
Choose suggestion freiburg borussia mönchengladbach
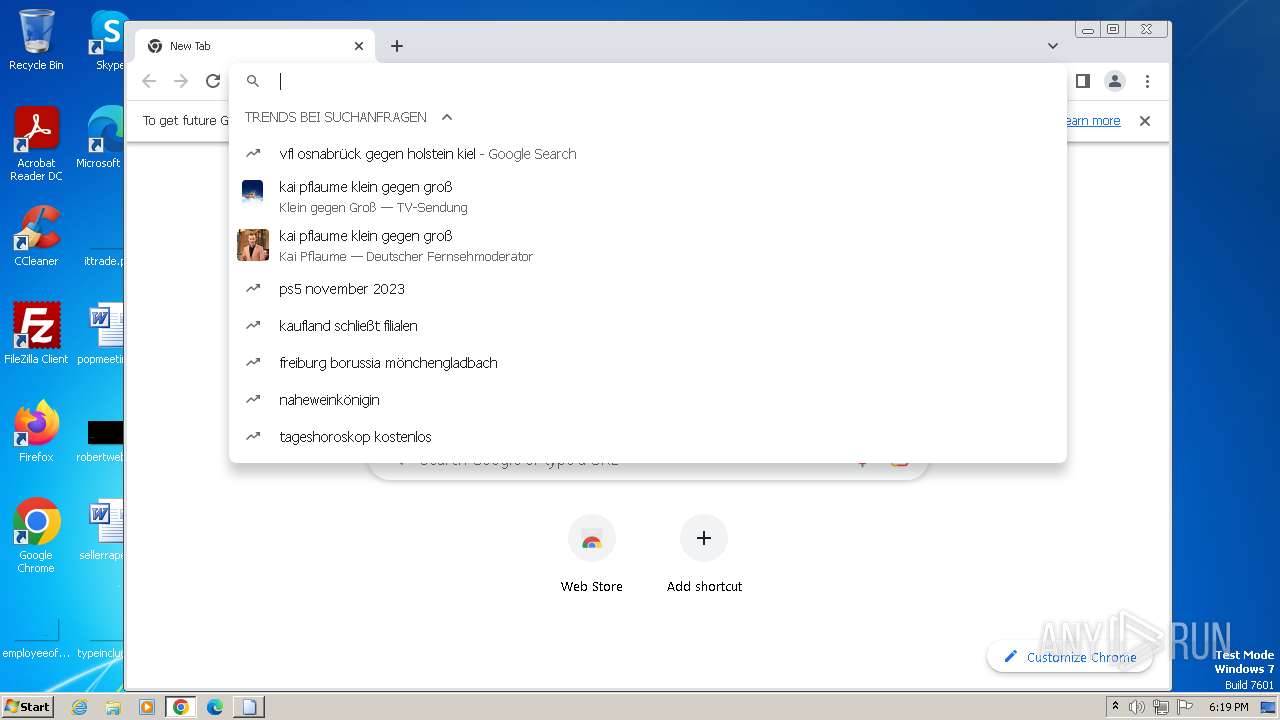(x=648, y=363)
